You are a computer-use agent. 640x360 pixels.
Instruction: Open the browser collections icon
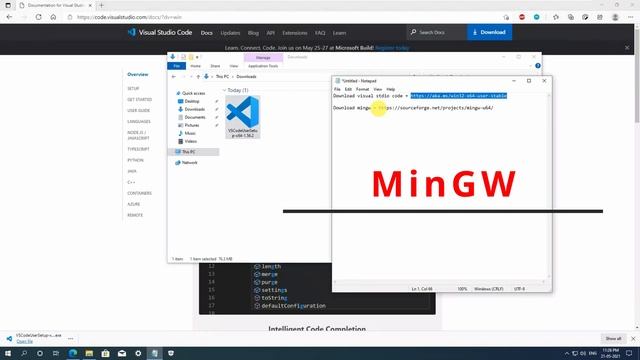coord(571,17)
